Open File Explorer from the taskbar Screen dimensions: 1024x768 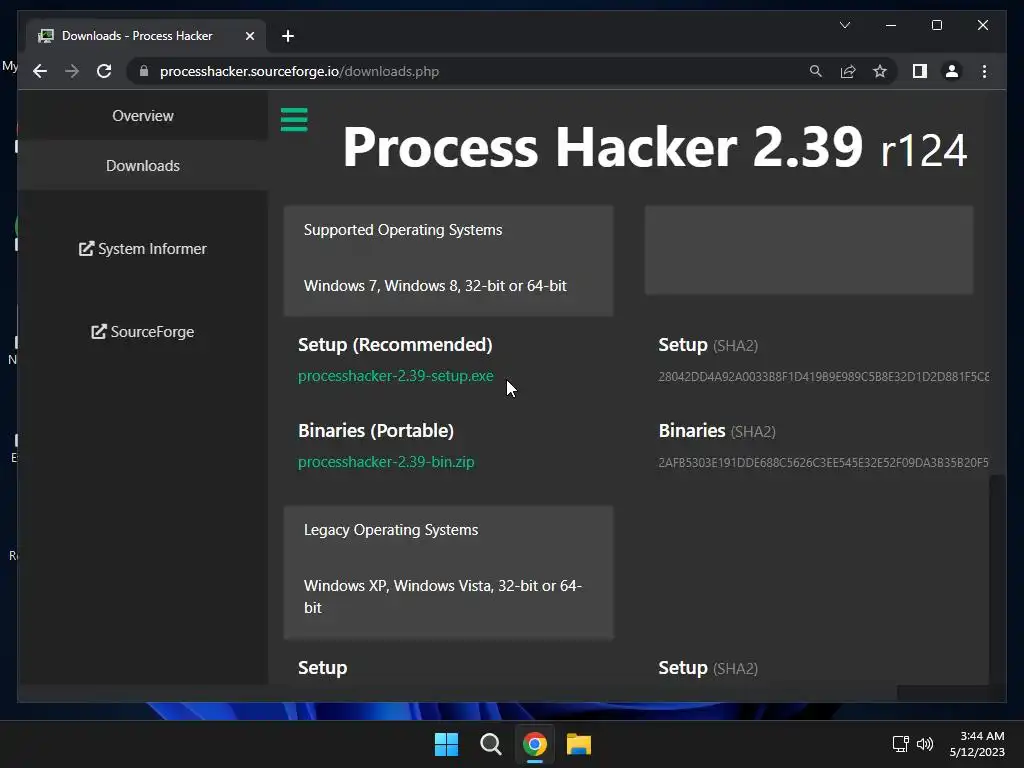[x=579, y=744]
